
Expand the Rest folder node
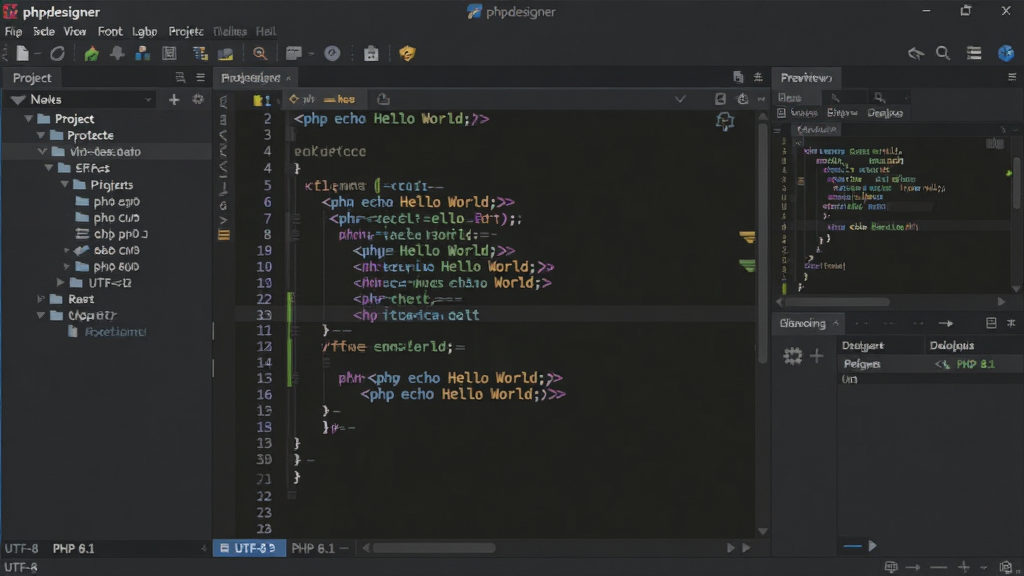point(40,299)
